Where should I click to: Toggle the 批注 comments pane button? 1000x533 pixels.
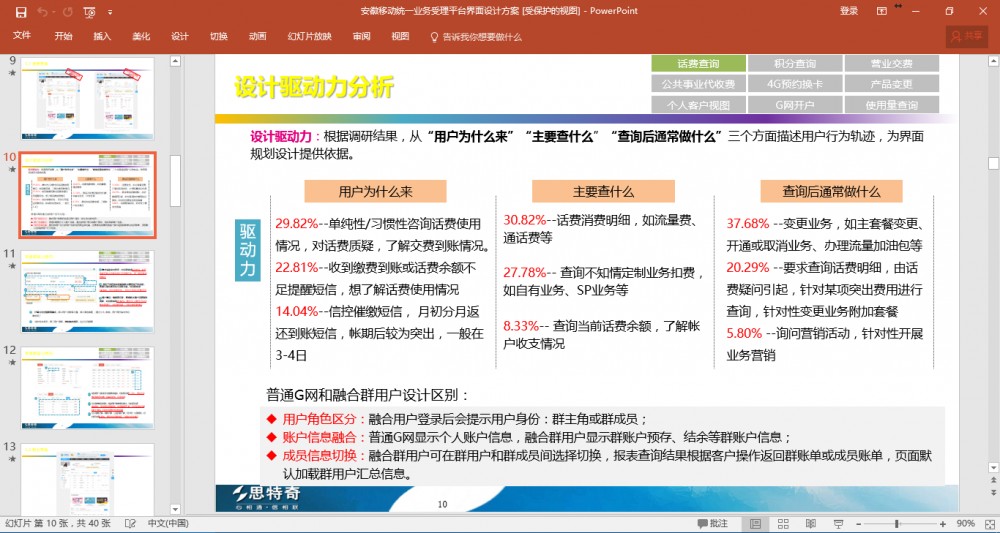713,523
